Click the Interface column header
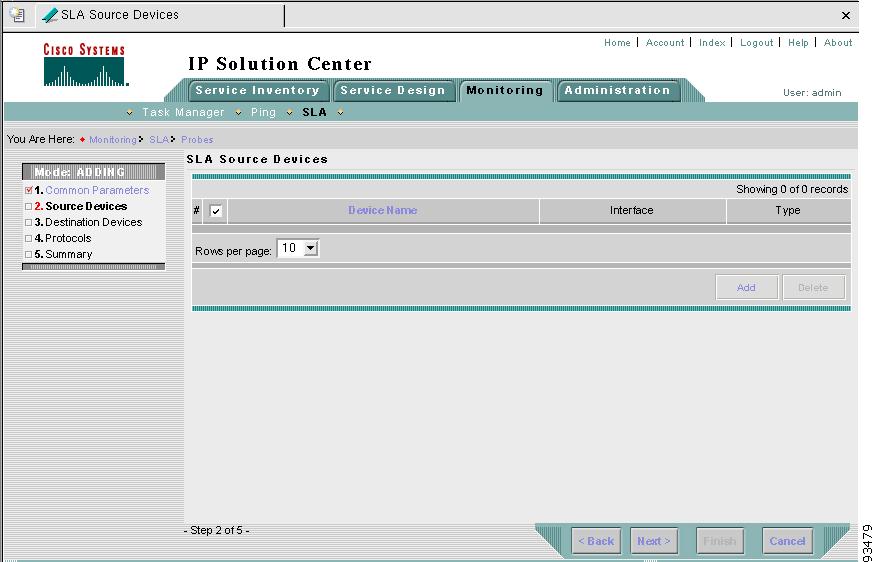 (632, 210)
